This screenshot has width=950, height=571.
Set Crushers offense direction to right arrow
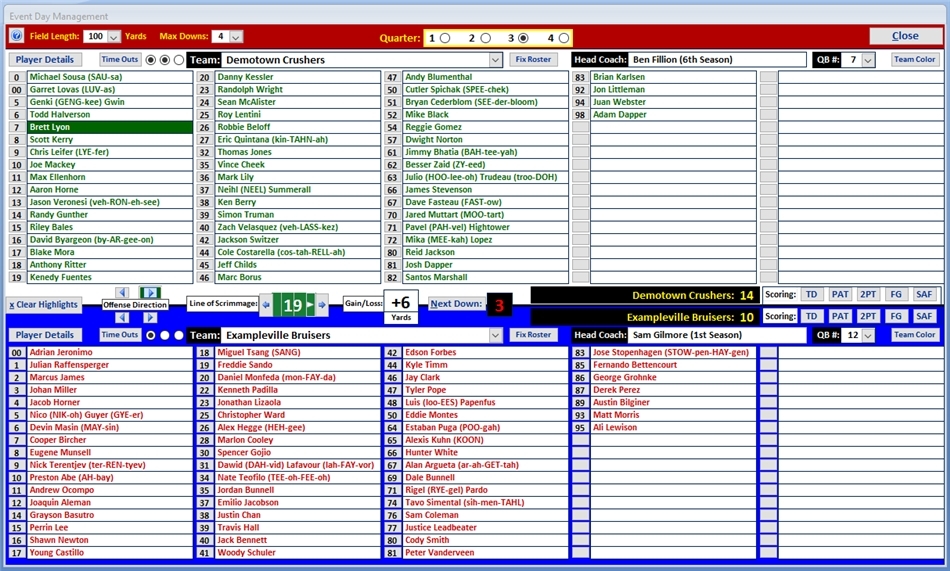tap(150, 292)
